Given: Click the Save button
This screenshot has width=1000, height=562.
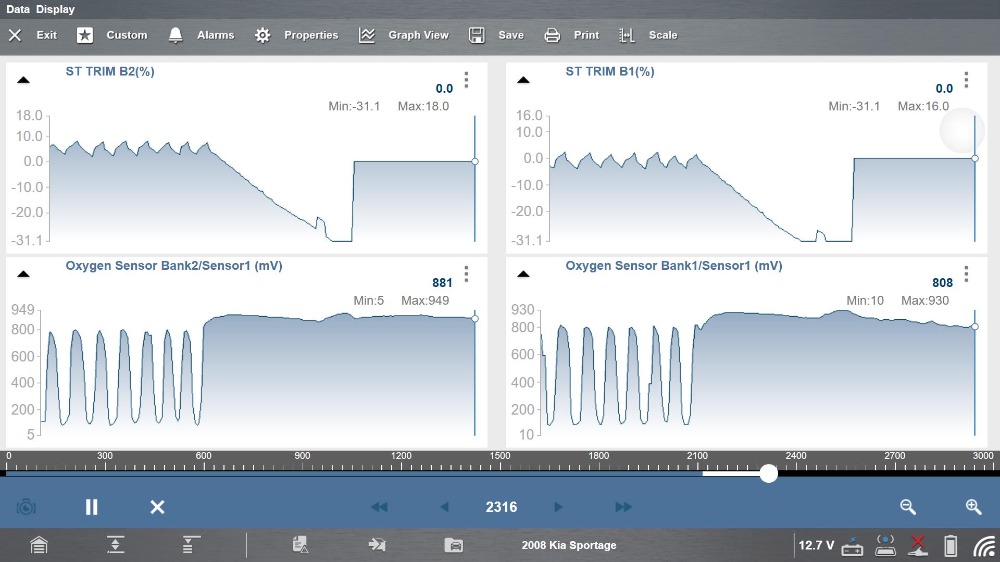Looking at the screenshot, I should (x=496, y=35).
